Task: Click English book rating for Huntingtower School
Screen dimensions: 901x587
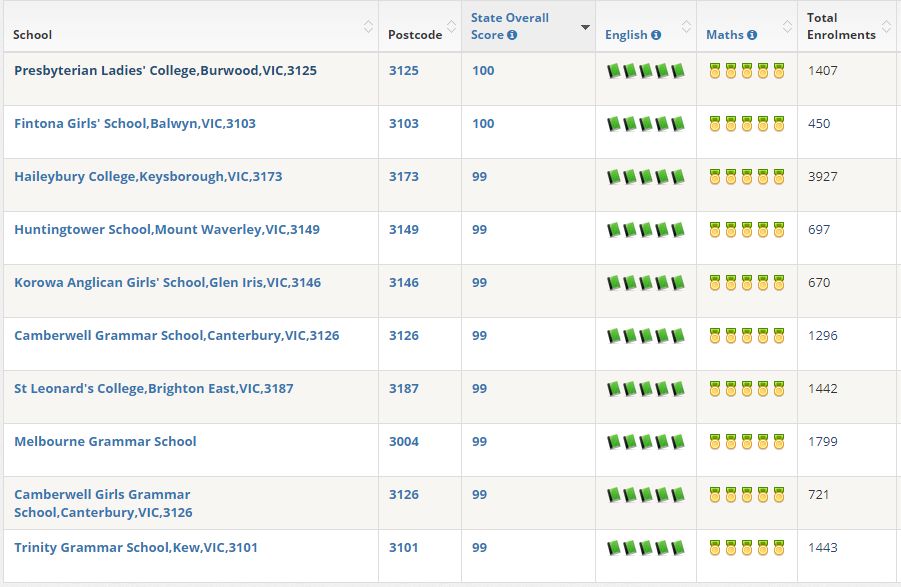Action: coord(646,230)
